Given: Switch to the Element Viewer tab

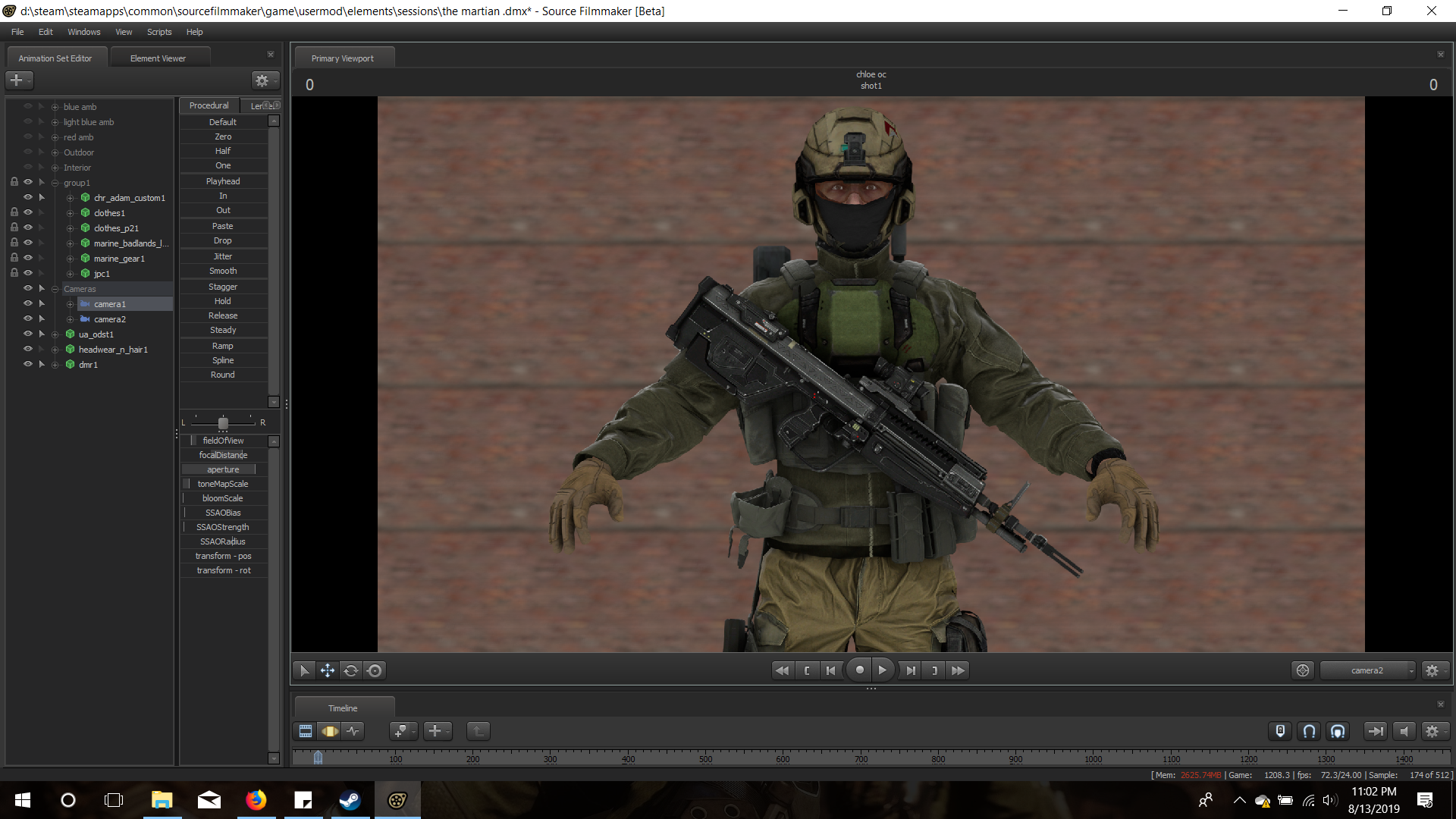Looking at the screenshot, I should click(x=158, y=58).
